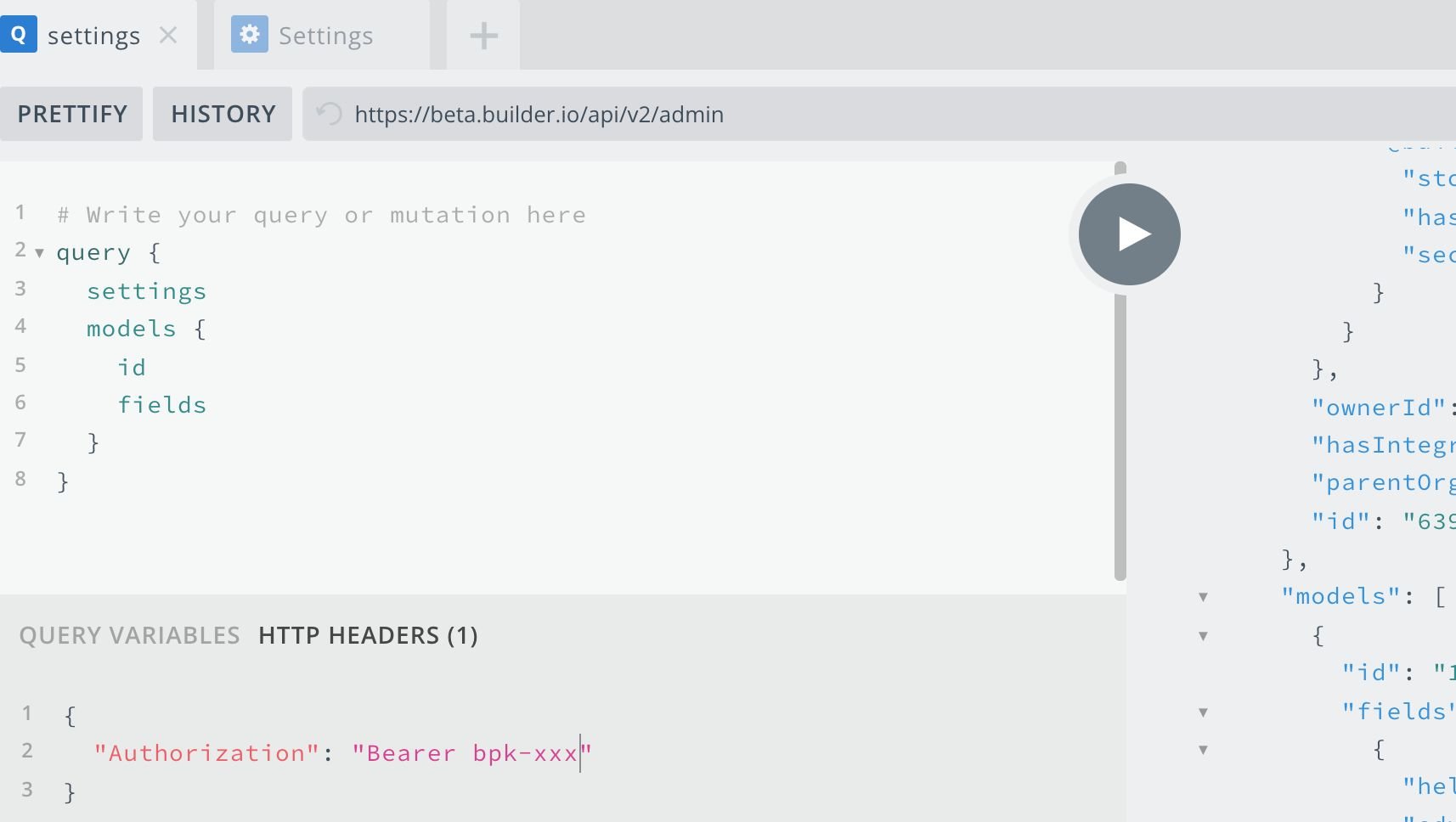This screenshot has height=822, width=1456.
Task: Collapse the object below "fields" in response
Action: [x=1203, y=750]
